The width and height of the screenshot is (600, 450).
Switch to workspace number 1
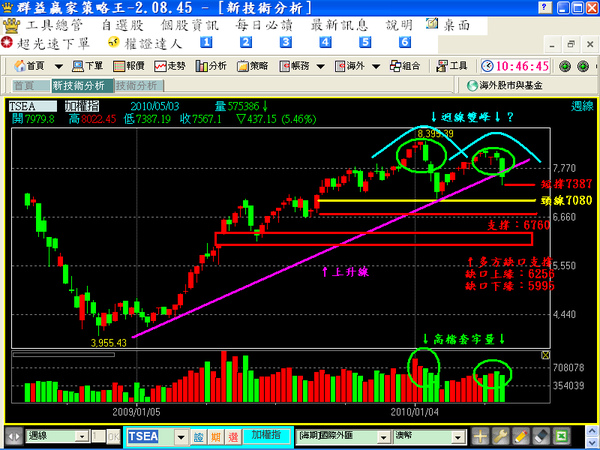(206, 42)
